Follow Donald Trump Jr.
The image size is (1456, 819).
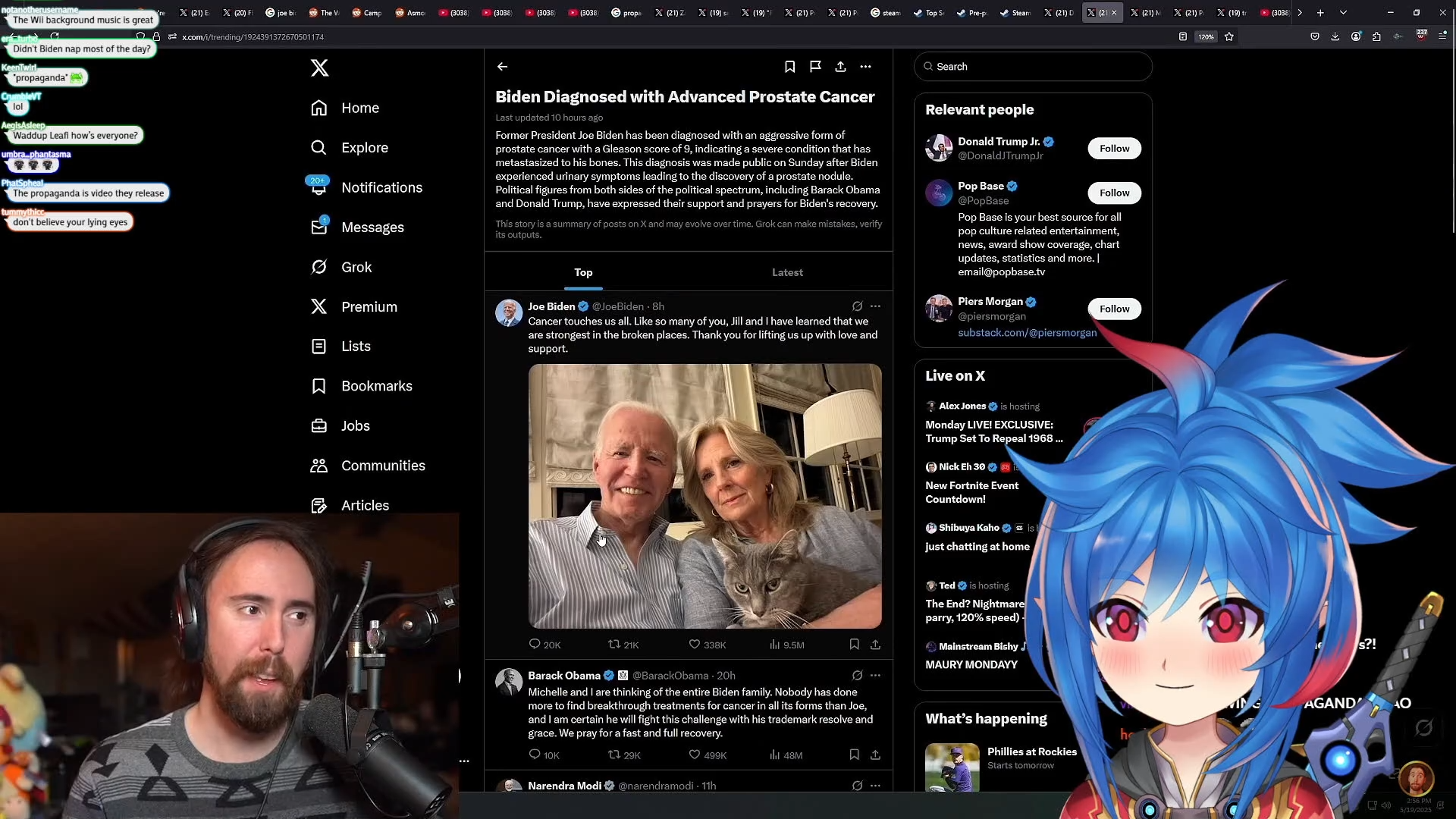click(1114, 149)
